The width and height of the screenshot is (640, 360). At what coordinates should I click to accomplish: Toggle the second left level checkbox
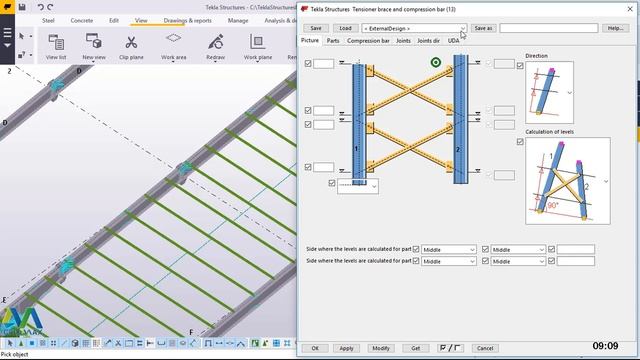(x=308, y=110)
